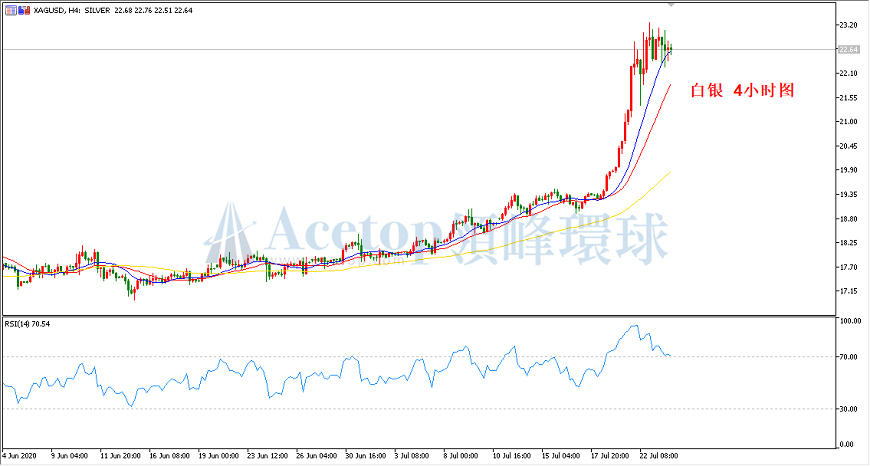This screenshot has width=870, height=466.
Task: Click the 30 Jun 16:00 time label
Action: point(366,456)
